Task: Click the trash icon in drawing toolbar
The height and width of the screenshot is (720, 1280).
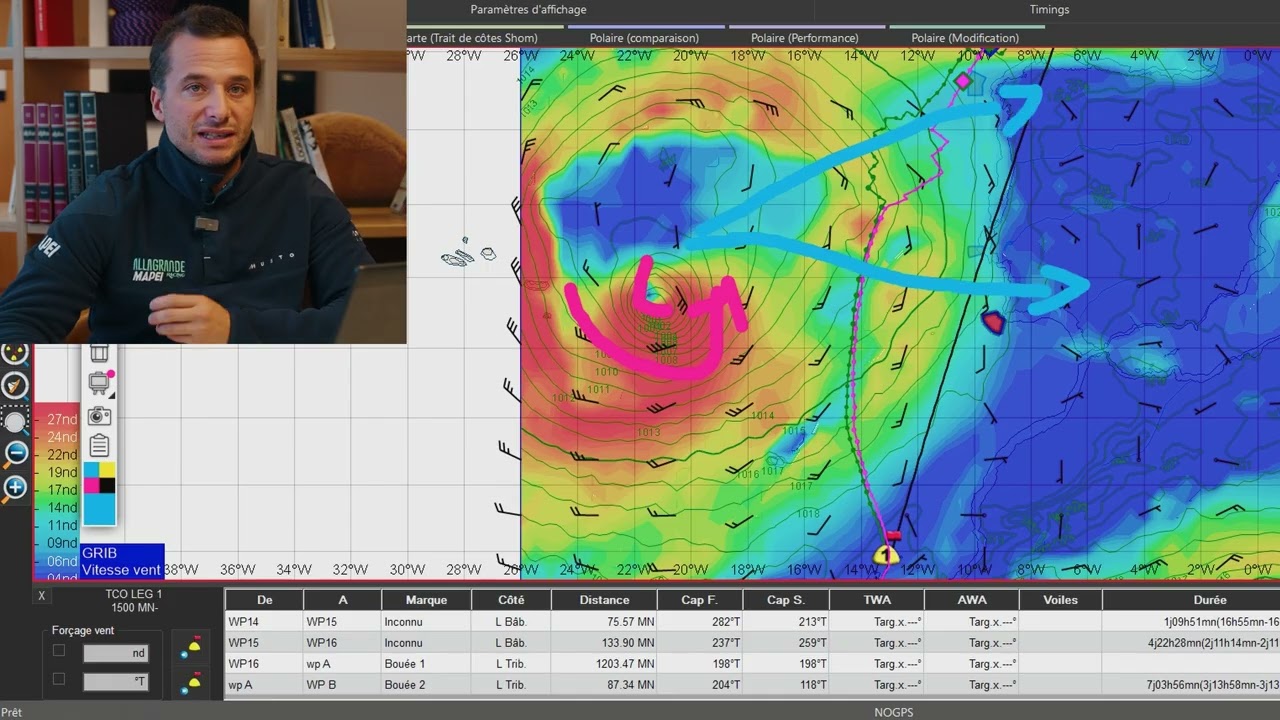Action: pos(99,353)
